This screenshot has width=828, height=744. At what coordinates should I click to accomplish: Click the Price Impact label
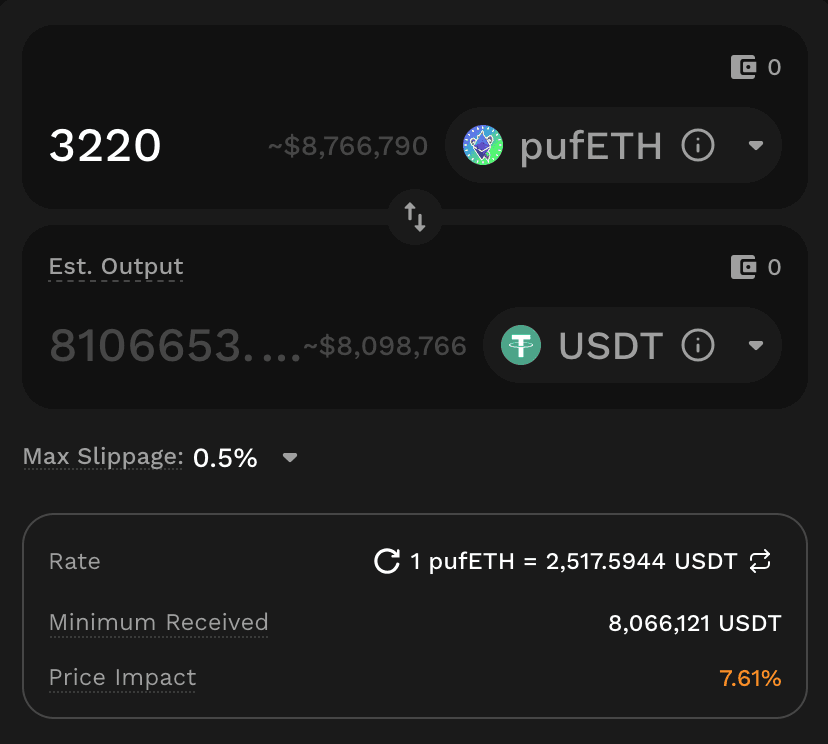pyautogui.click(x=122, y=678)
